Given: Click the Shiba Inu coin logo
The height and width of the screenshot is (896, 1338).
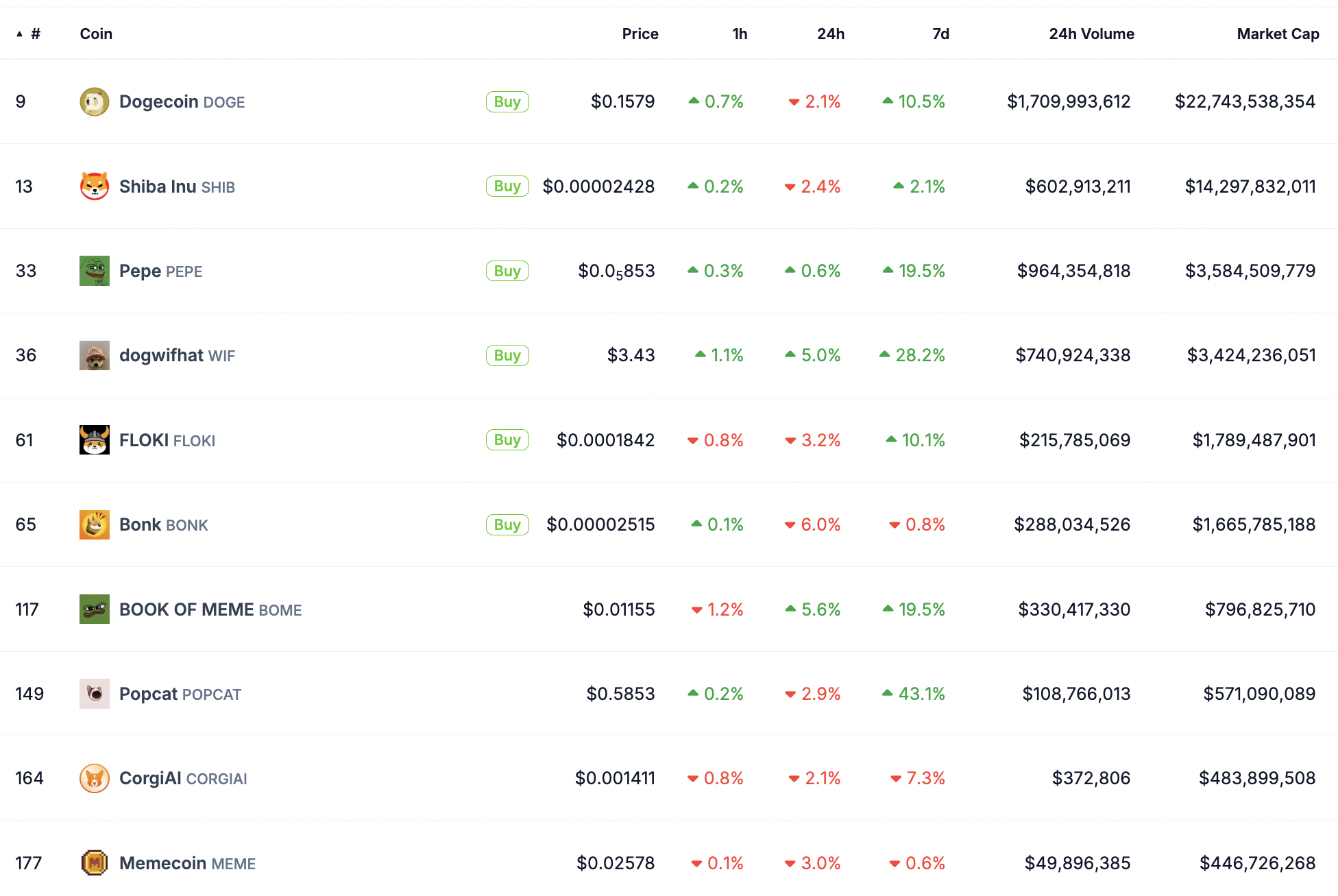Looking at the screenshot, I should click(95, 186).
